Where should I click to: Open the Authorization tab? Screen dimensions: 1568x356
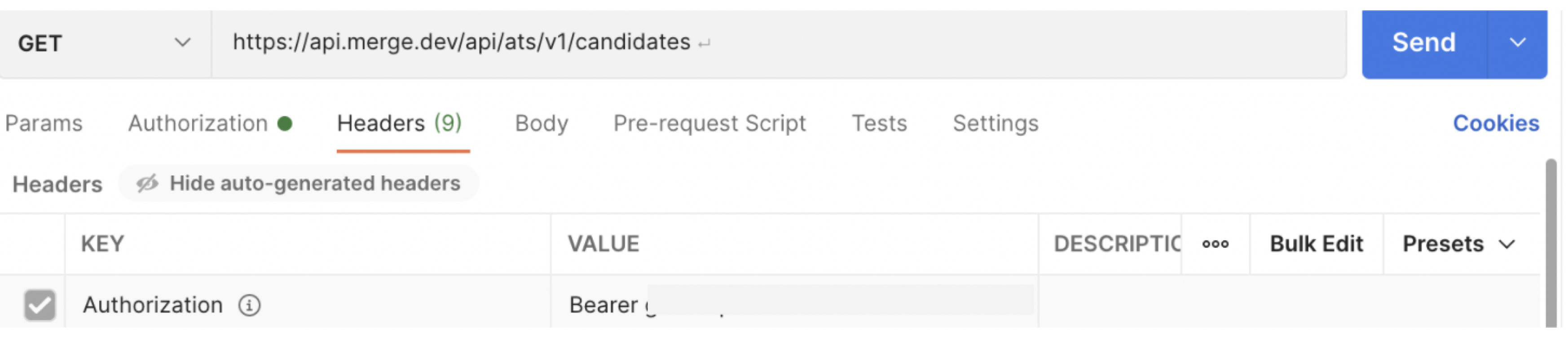[x=198, y=123]
